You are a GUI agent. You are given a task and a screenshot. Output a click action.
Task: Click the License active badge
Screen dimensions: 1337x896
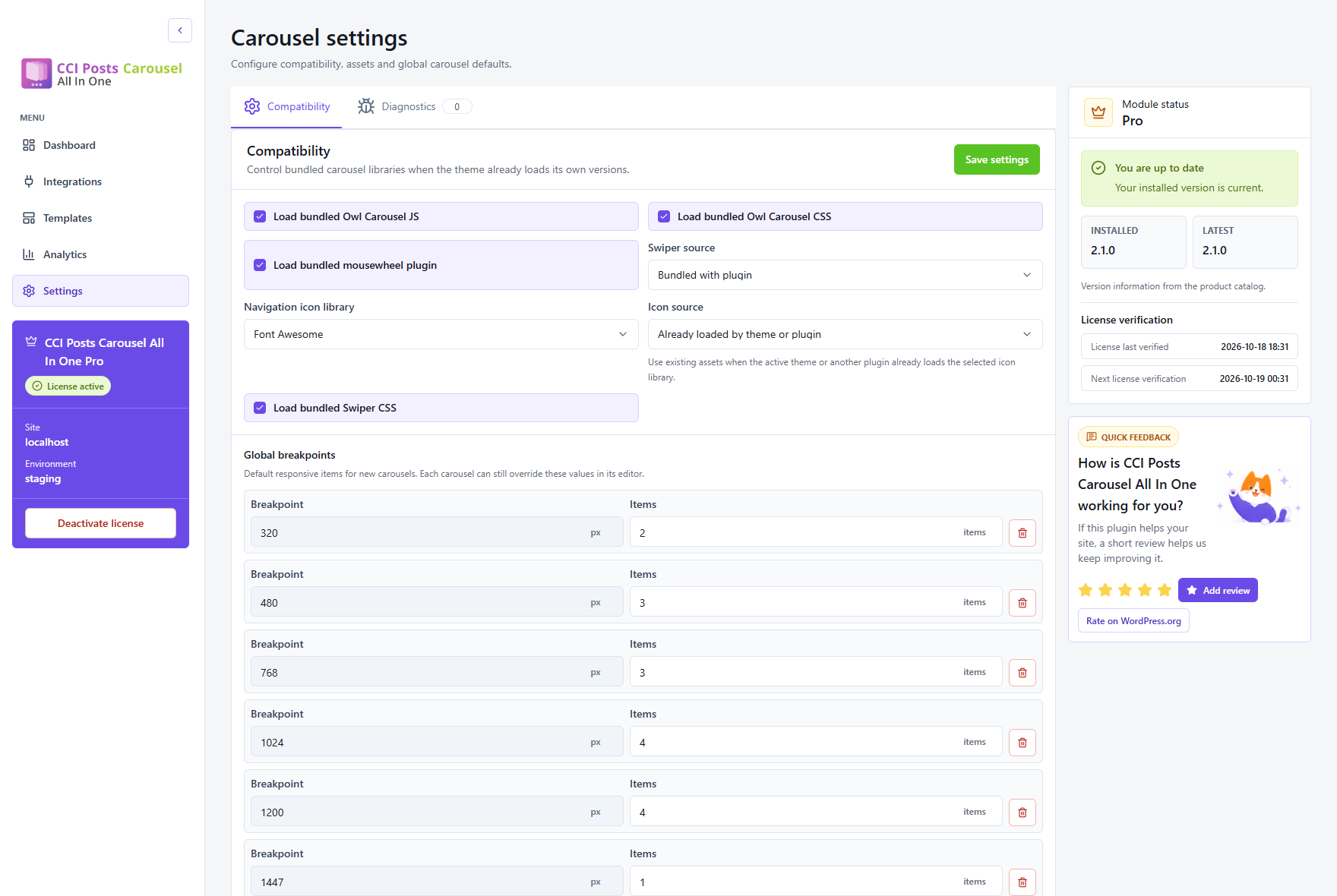click(68, 386)
